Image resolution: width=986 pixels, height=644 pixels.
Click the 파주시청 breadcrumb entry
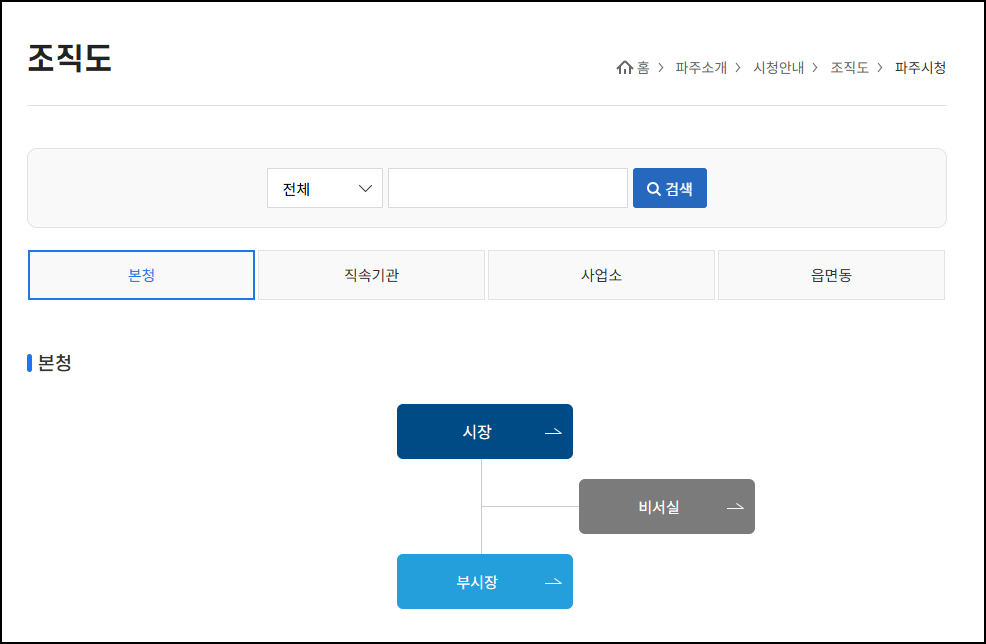click(x=919, y=68)
